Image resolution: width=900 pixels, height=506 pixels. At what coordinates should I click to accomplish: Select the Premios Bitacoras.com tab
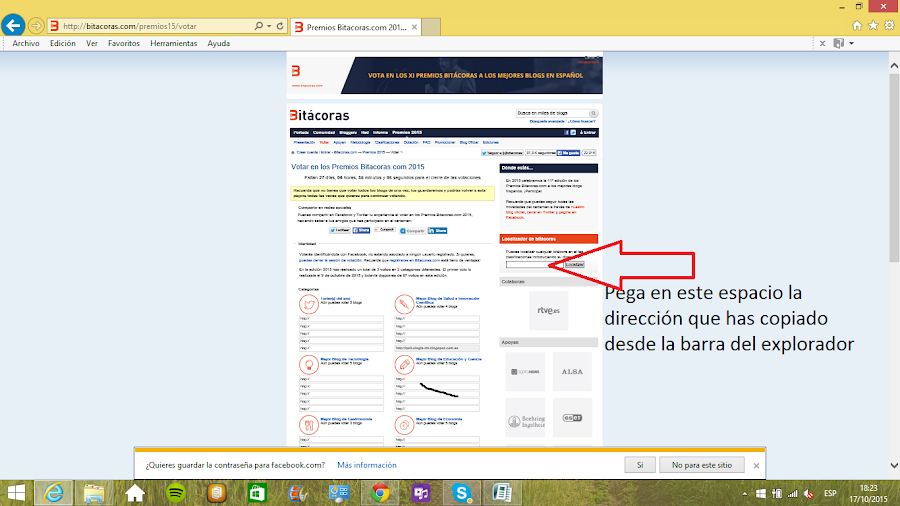tap(356, 27)
